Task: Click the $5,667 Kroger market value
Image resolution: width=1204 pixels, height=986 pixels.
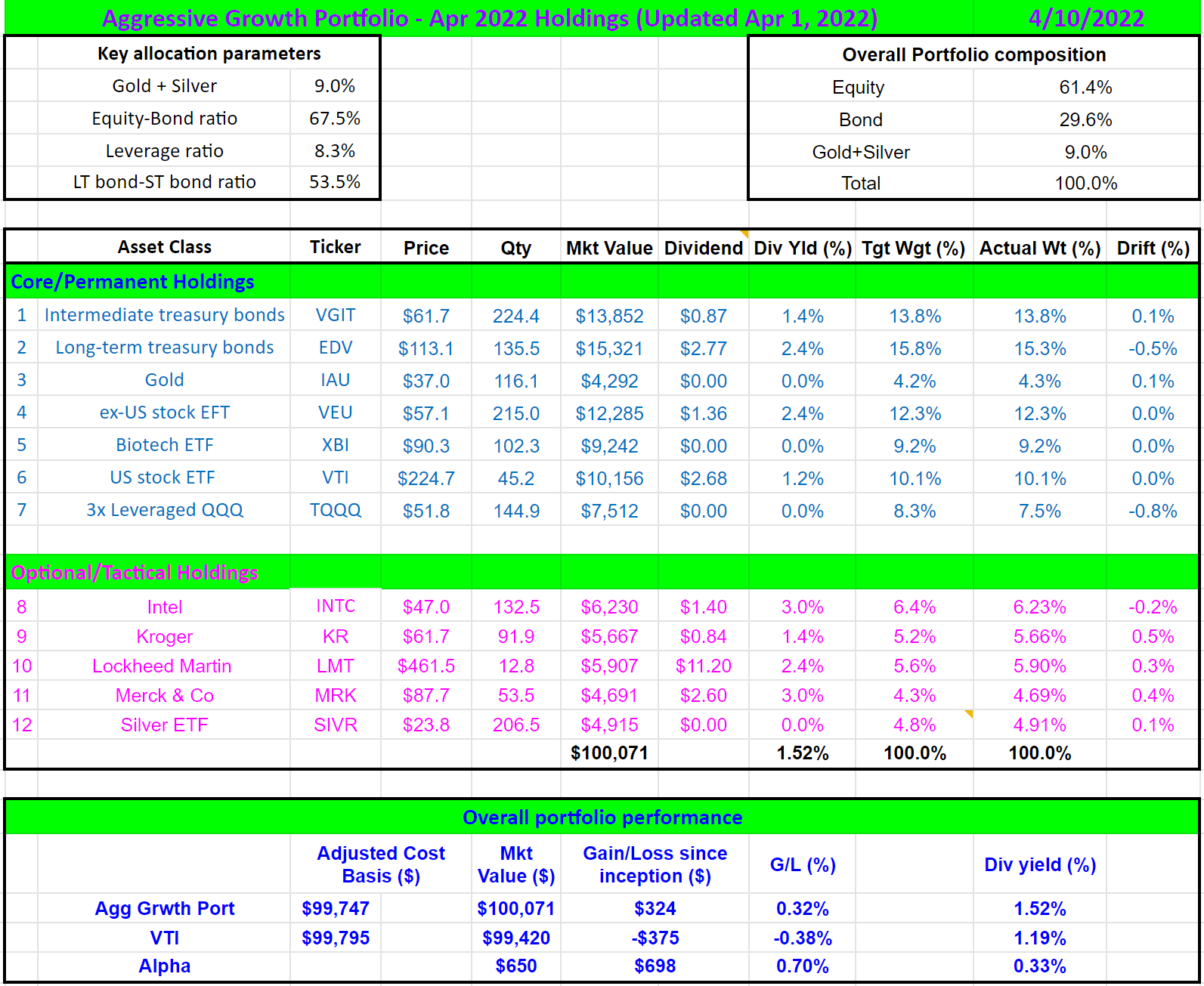Action: [x=609, y=637]
